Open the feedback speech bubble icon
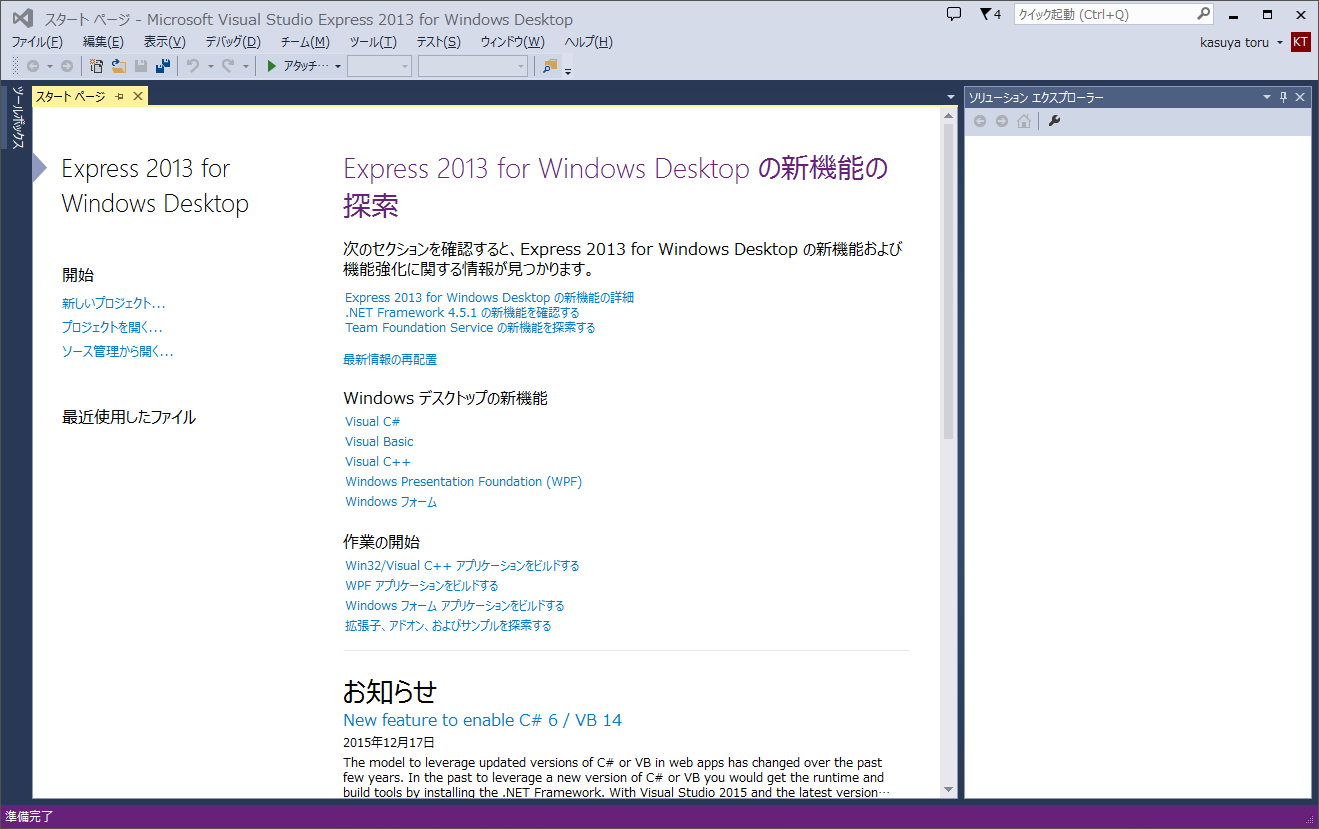Viewport: 1319px width, 829px height. tap(954, 14)
